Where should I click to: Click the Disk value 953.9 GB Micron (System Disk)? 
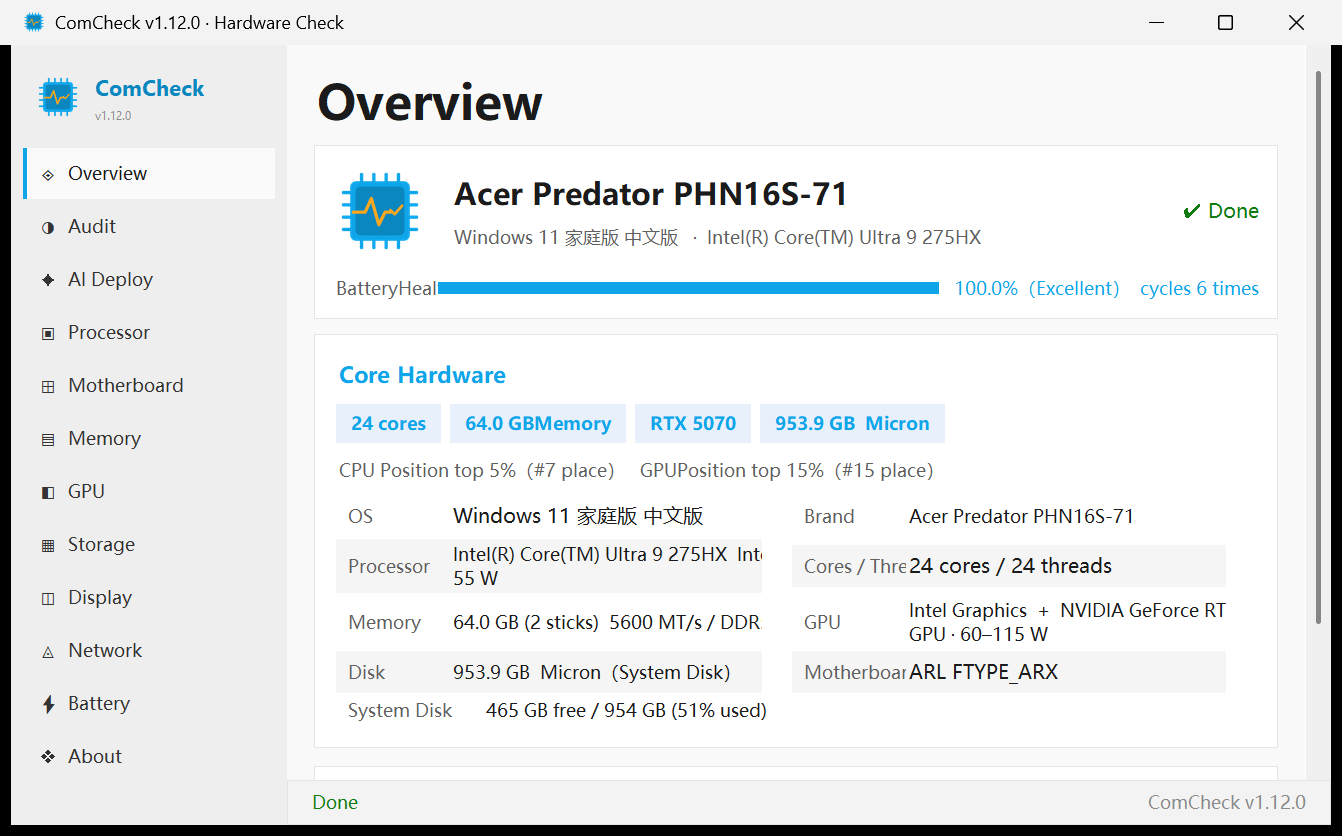591,672
